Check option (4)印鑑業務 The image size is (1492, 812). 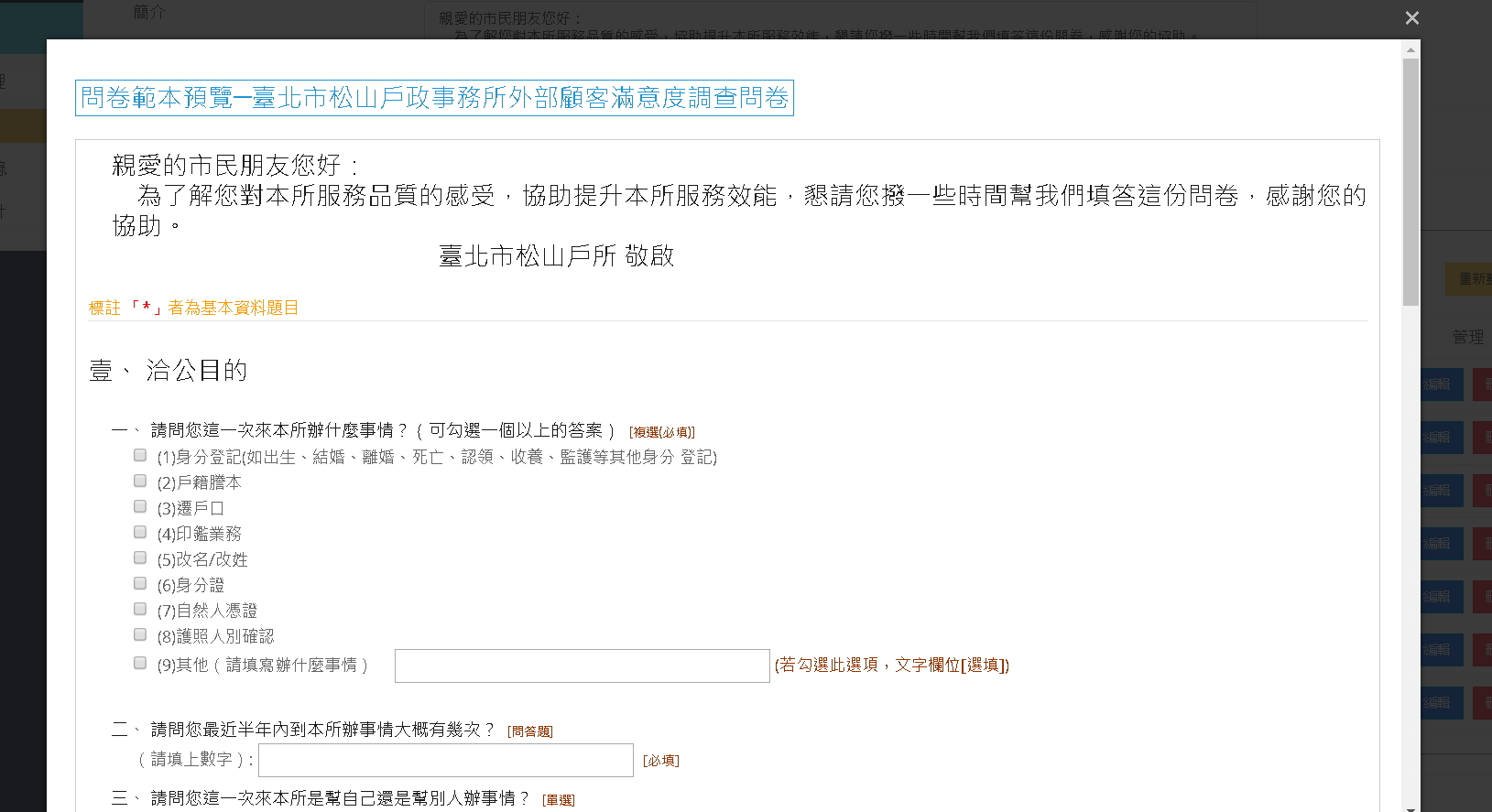140,532
